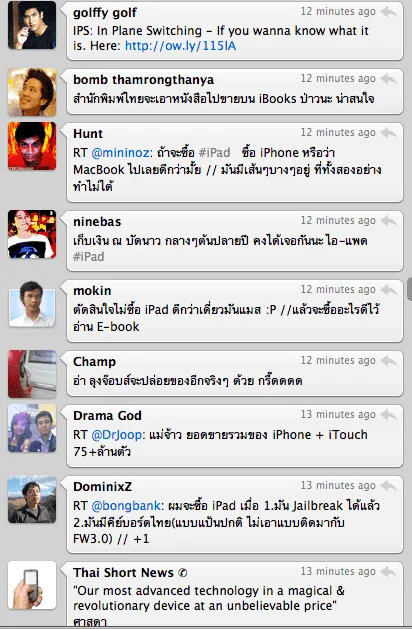Click the timeline scrollbar handle on the right edge
The height and width of the screenshot is (629, 412).
point(410,289)
